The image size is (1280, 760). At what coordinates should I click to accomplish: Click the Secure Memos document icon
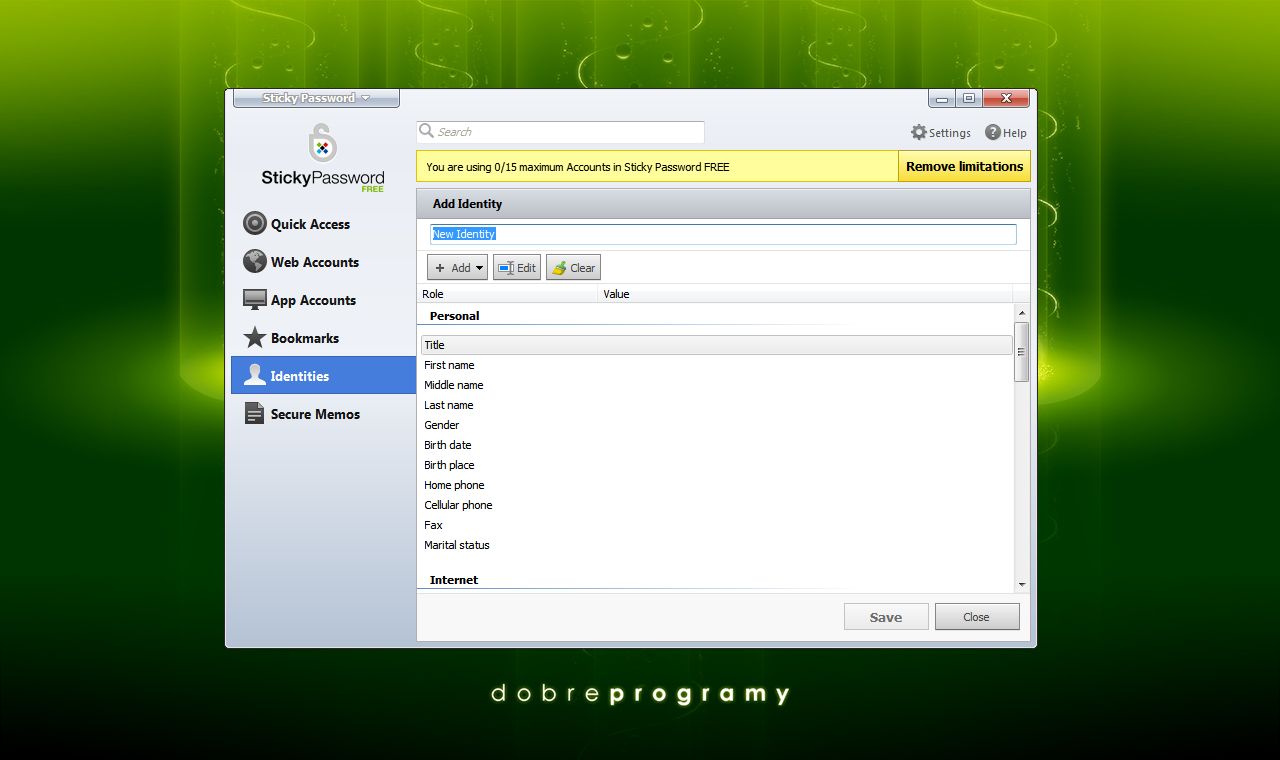[x=255, y=413]
